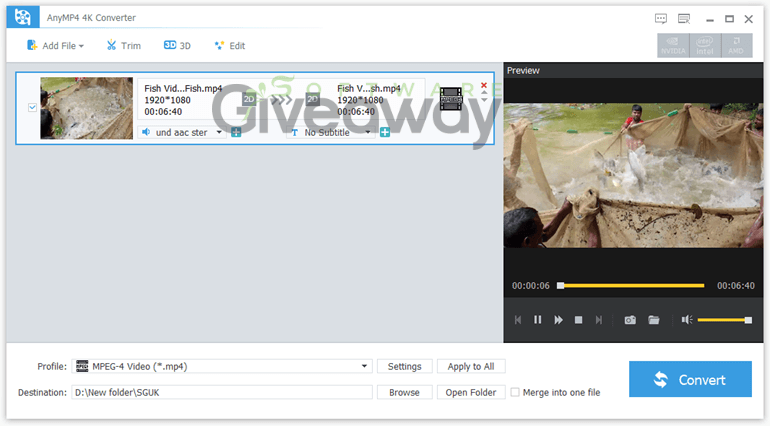Open the Add File menu
The image size is (770, 426).
pyautogui.click(x=55, y=46)
